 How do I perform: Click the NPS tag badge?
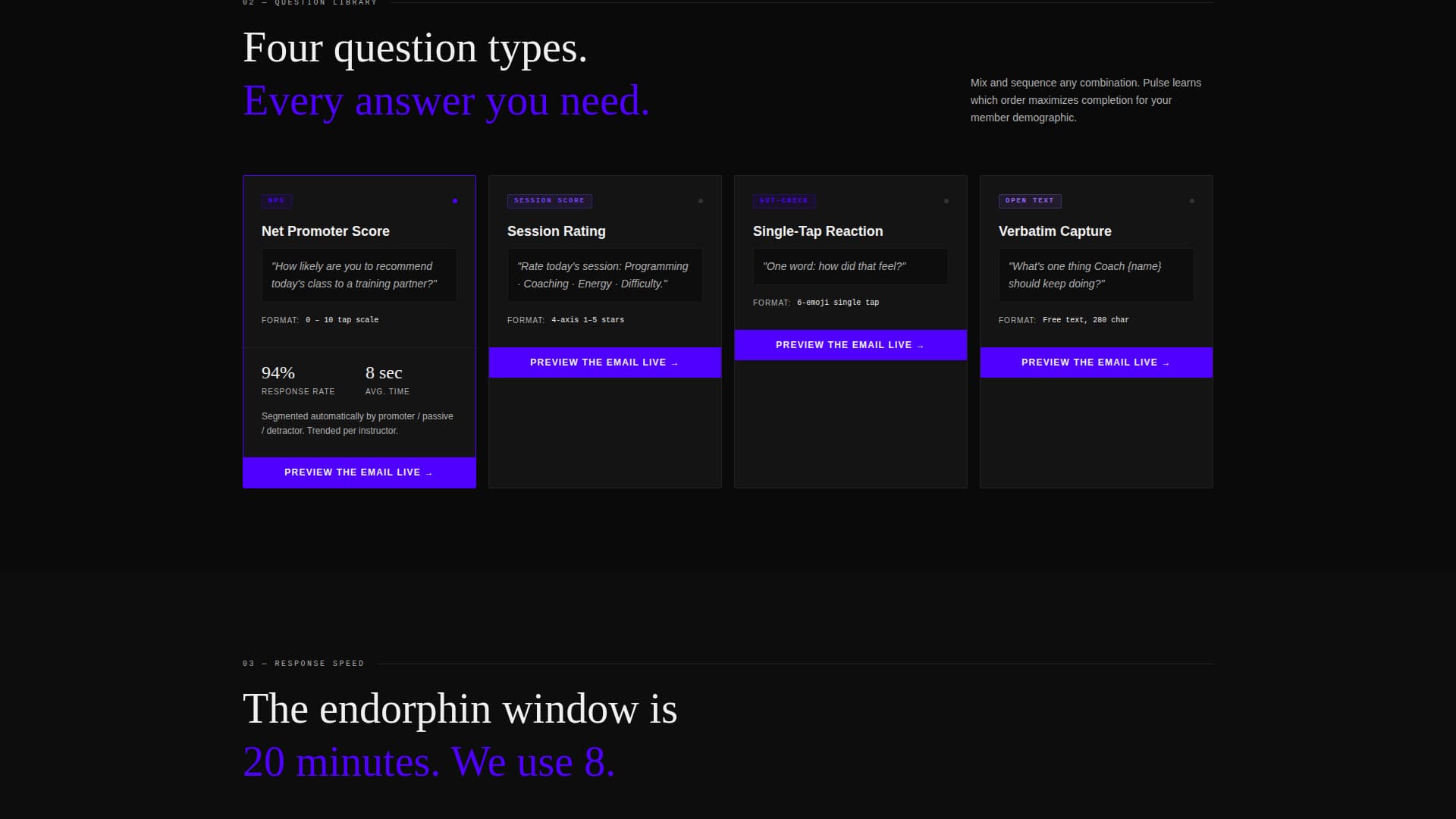point(276,201)
